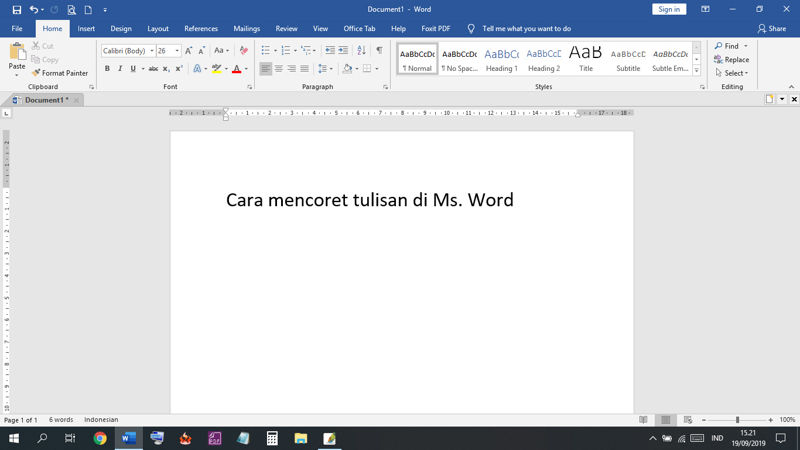Open the Layout tab
The image size is (800, 450).
click(158, 29)
